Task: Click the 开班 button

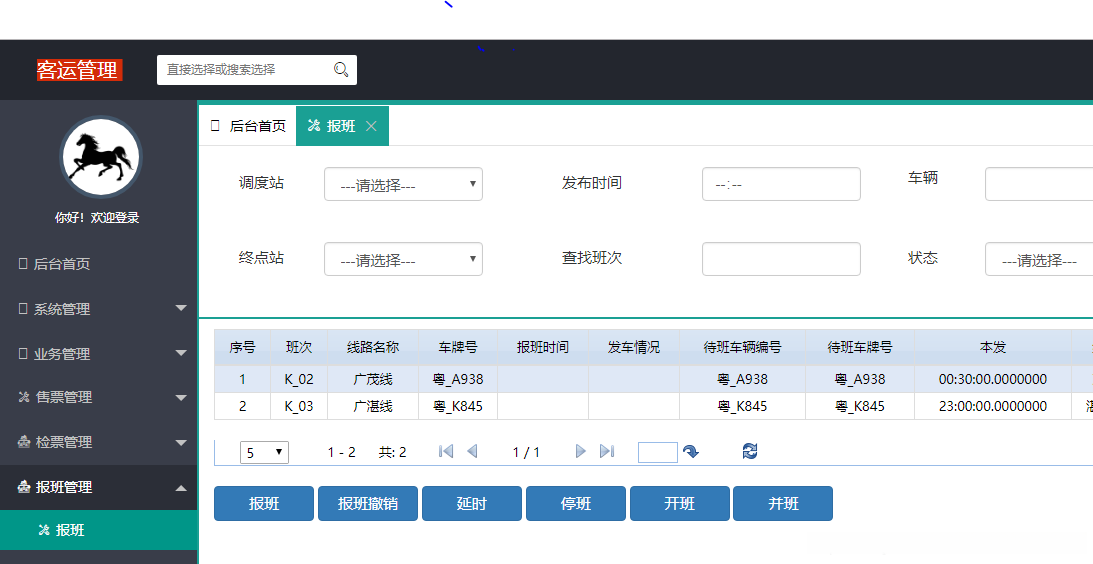Action: coord(680,503)
